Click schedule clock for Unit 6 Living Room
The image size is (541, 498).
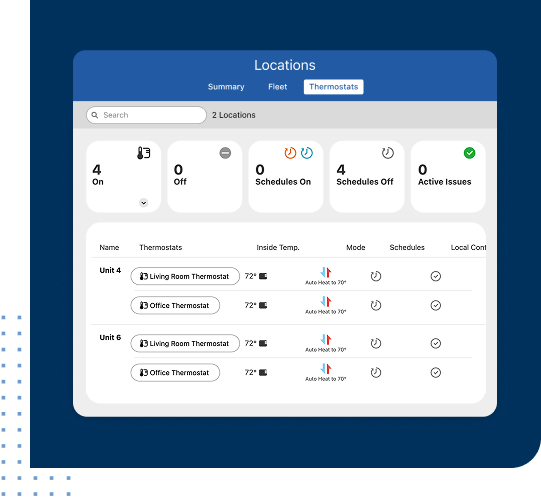(376, 343)
